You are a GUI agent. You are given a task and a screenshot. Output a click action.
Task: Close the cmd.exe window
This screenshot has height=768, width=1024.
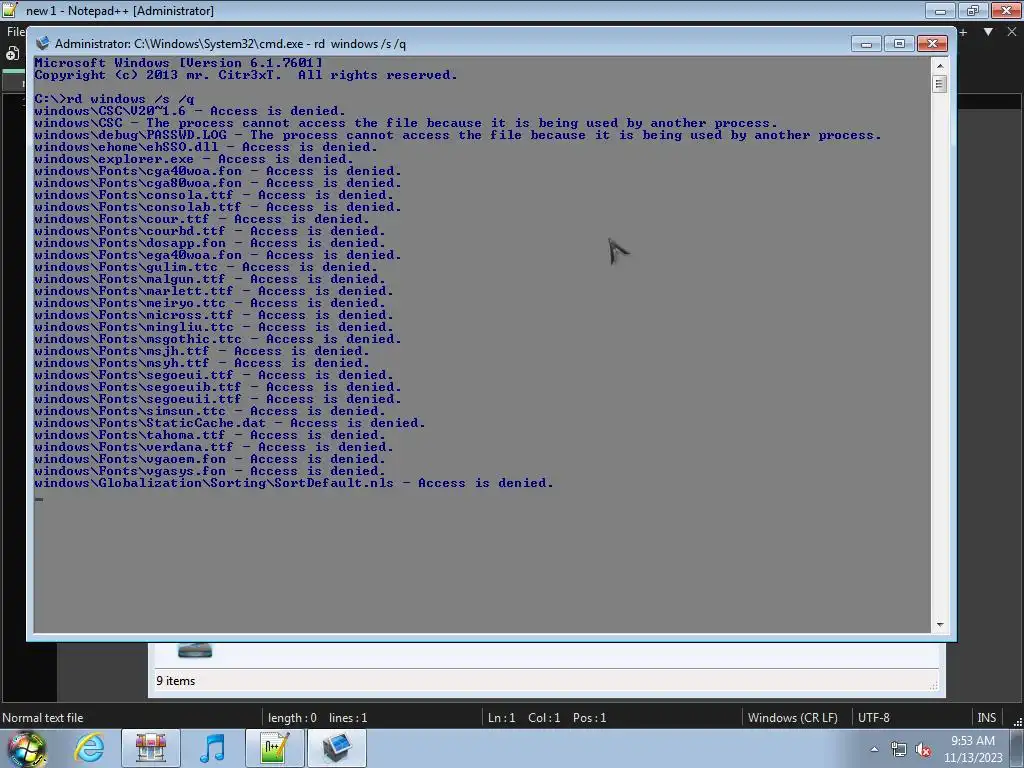(x=932, y=44)
